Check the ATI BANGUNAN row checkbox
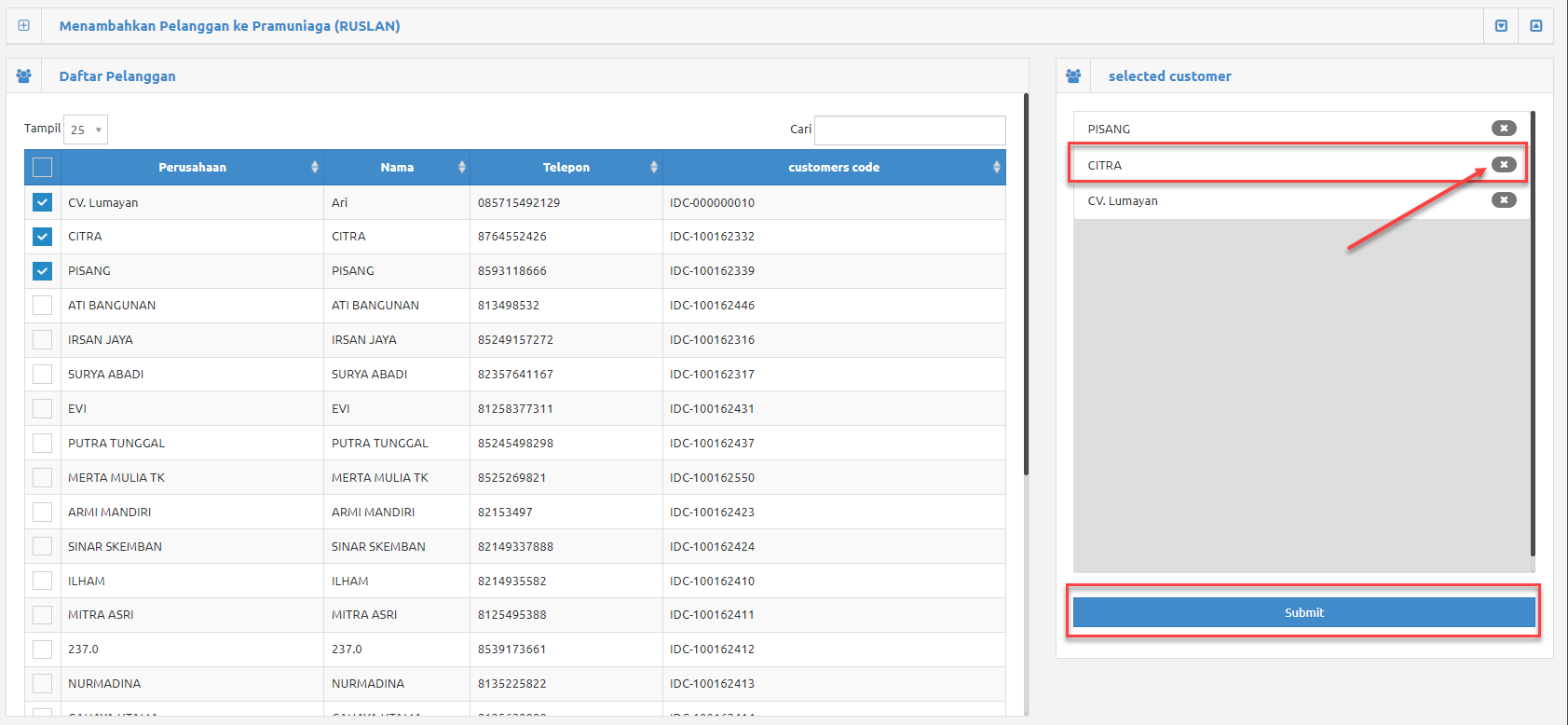 tap(42, 305)
